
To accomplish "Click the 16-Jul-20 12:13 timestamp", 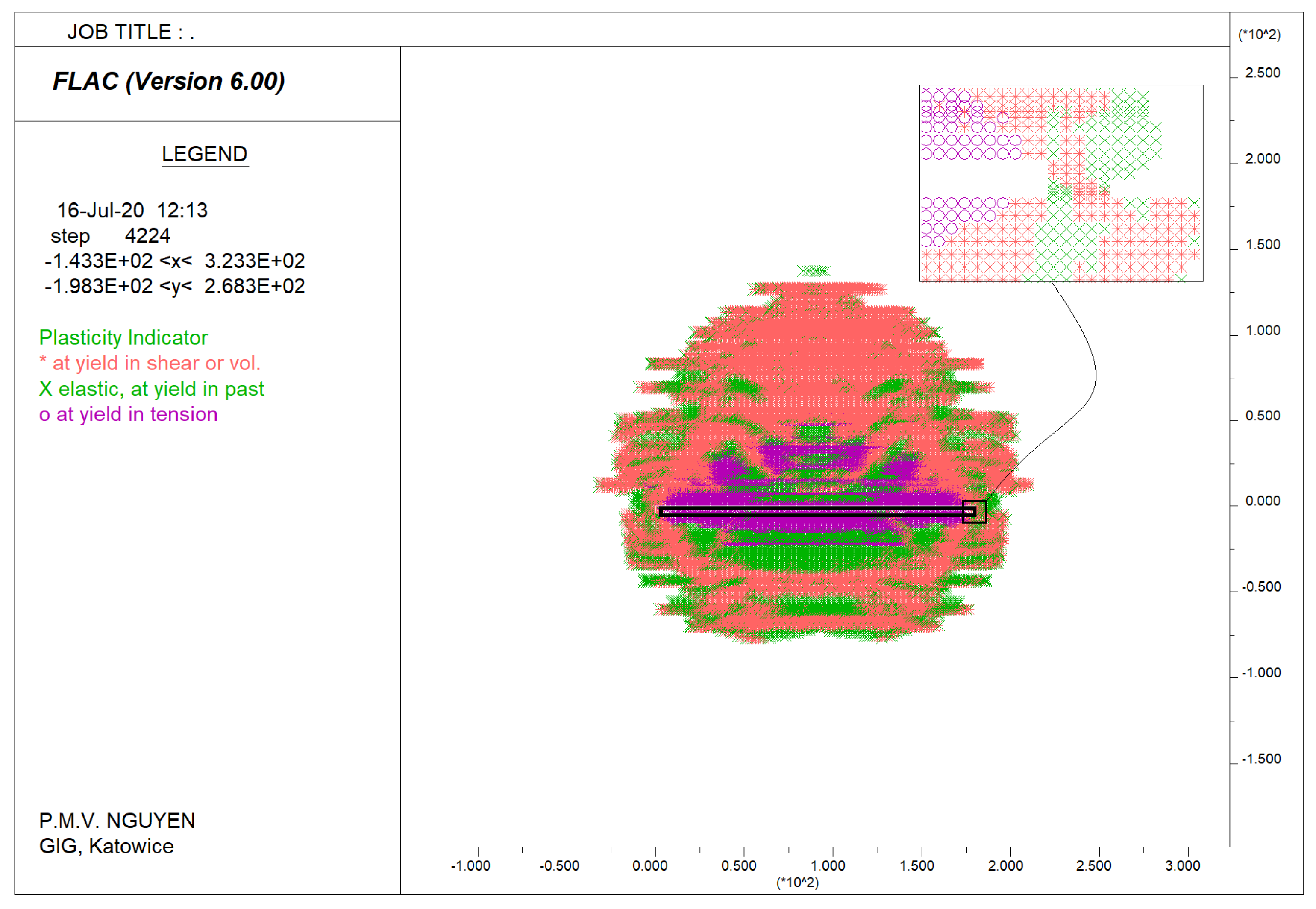I will [132, 211].
